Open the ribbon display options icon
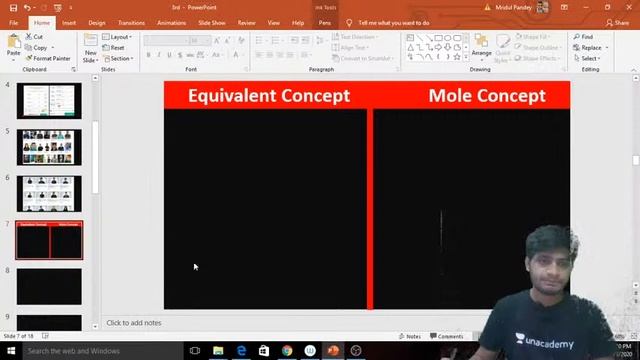 (x=564, y=7)
